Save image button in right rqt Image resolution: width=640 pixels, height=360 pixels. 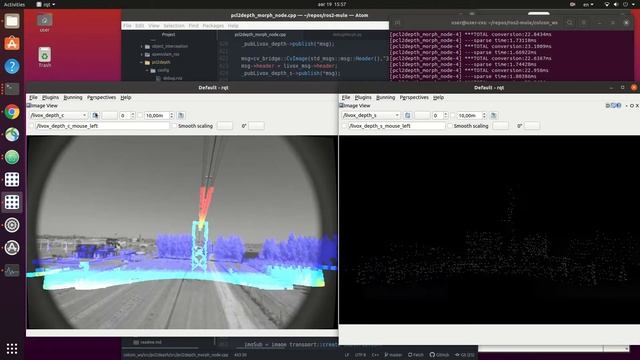pos(493,116)
